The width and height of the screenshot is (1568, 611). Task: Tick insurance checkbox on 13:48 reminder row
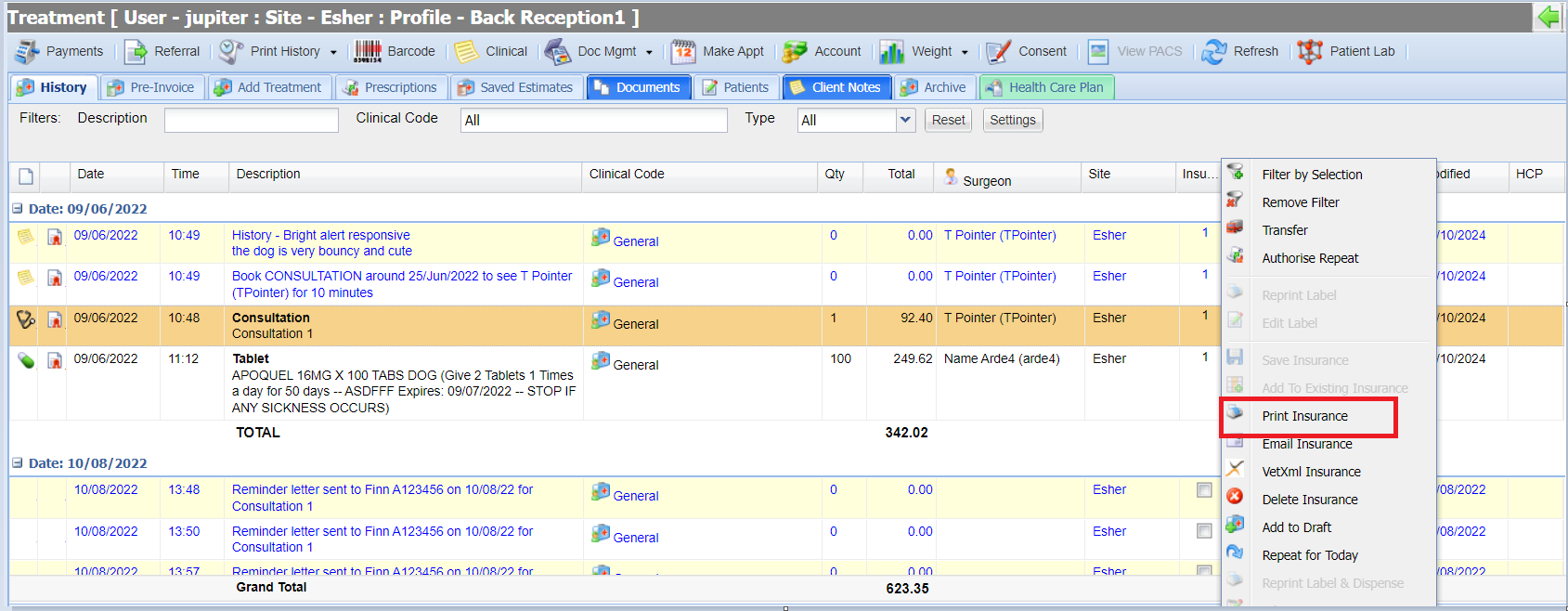click(x=1204, y=490)
